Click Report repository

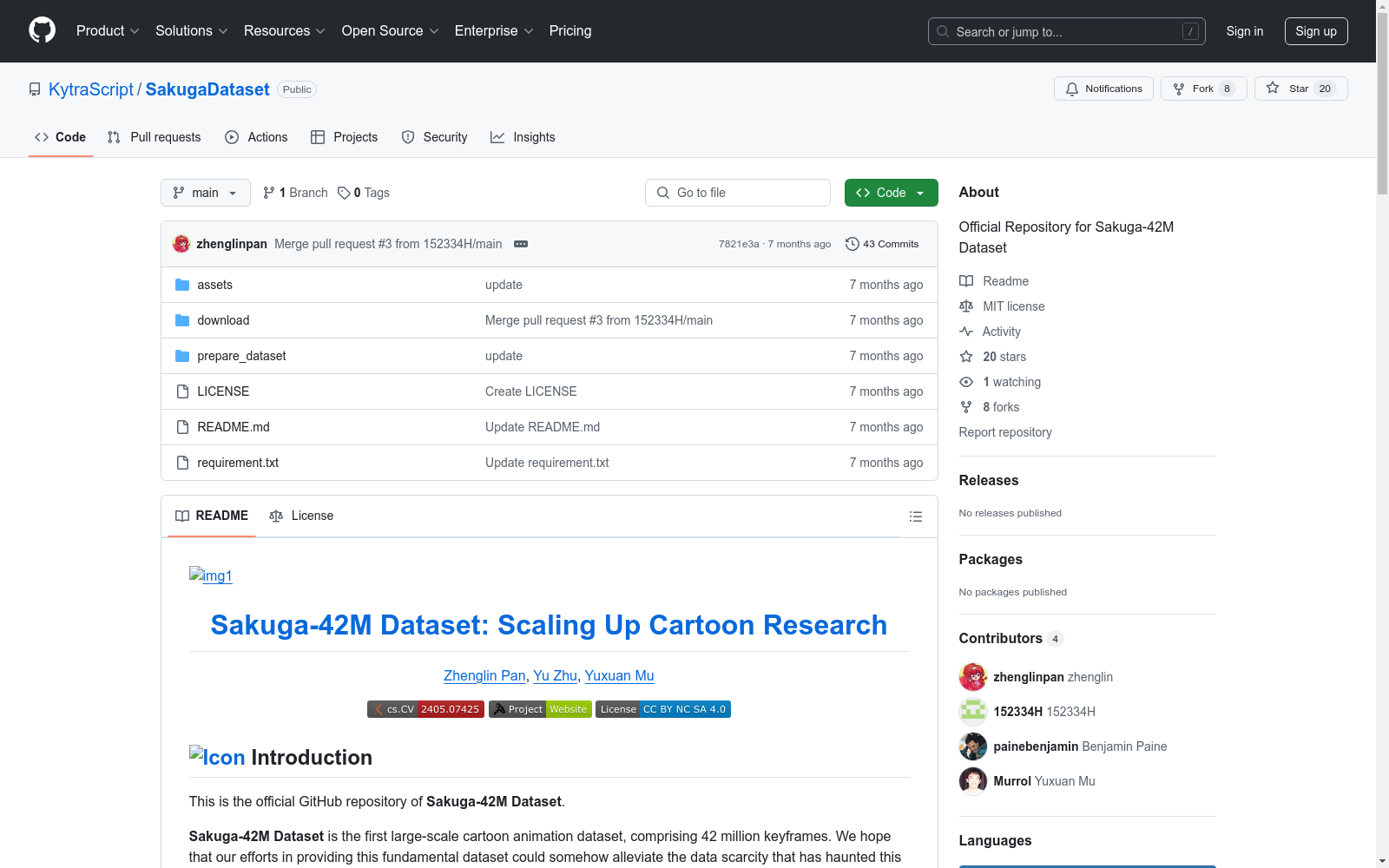pos(1005,432)
